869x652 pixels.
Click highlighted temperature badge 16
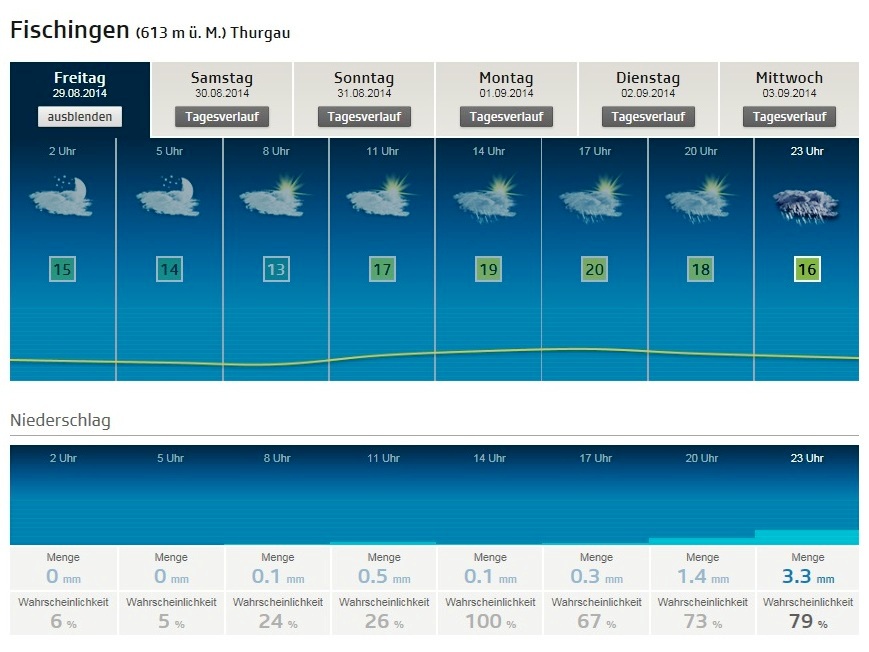pos(807,269)
